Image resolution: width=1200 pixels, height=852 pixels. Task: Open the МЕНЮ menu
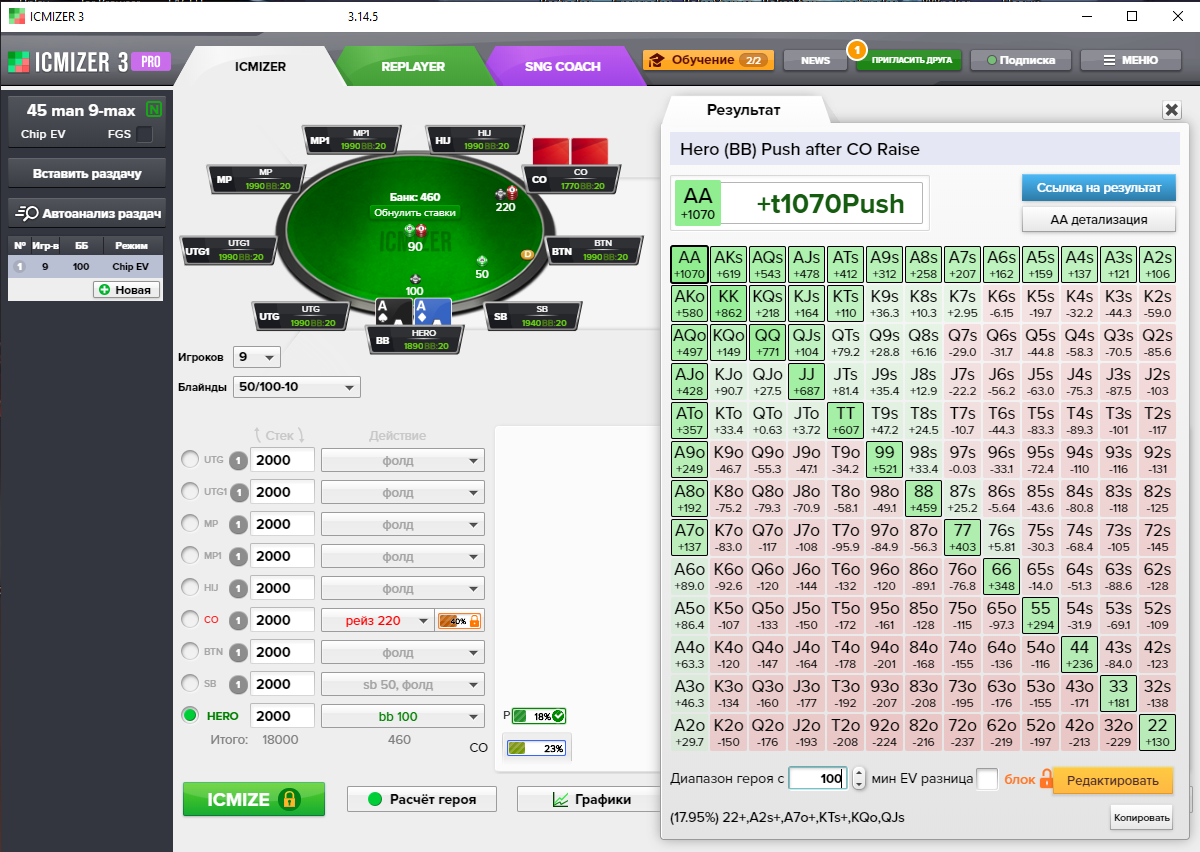[1129, 60]
